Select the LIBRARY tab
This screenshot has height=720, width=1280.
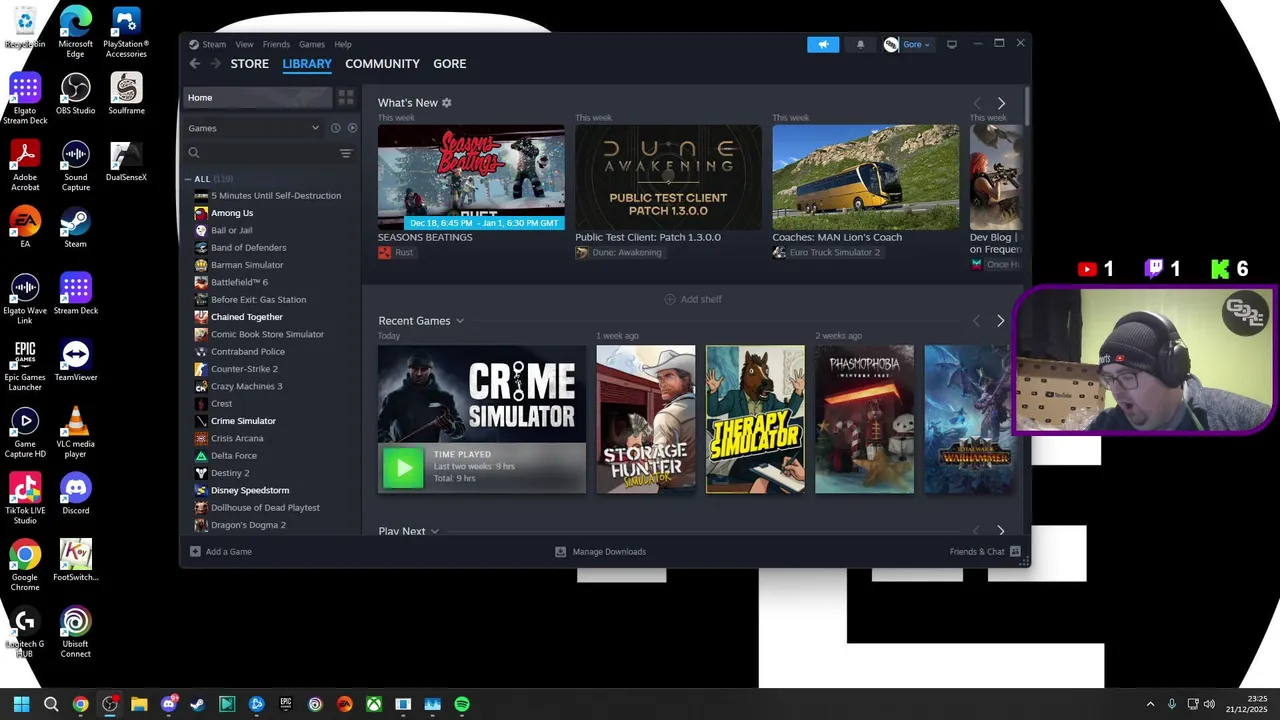coord(307,64)
